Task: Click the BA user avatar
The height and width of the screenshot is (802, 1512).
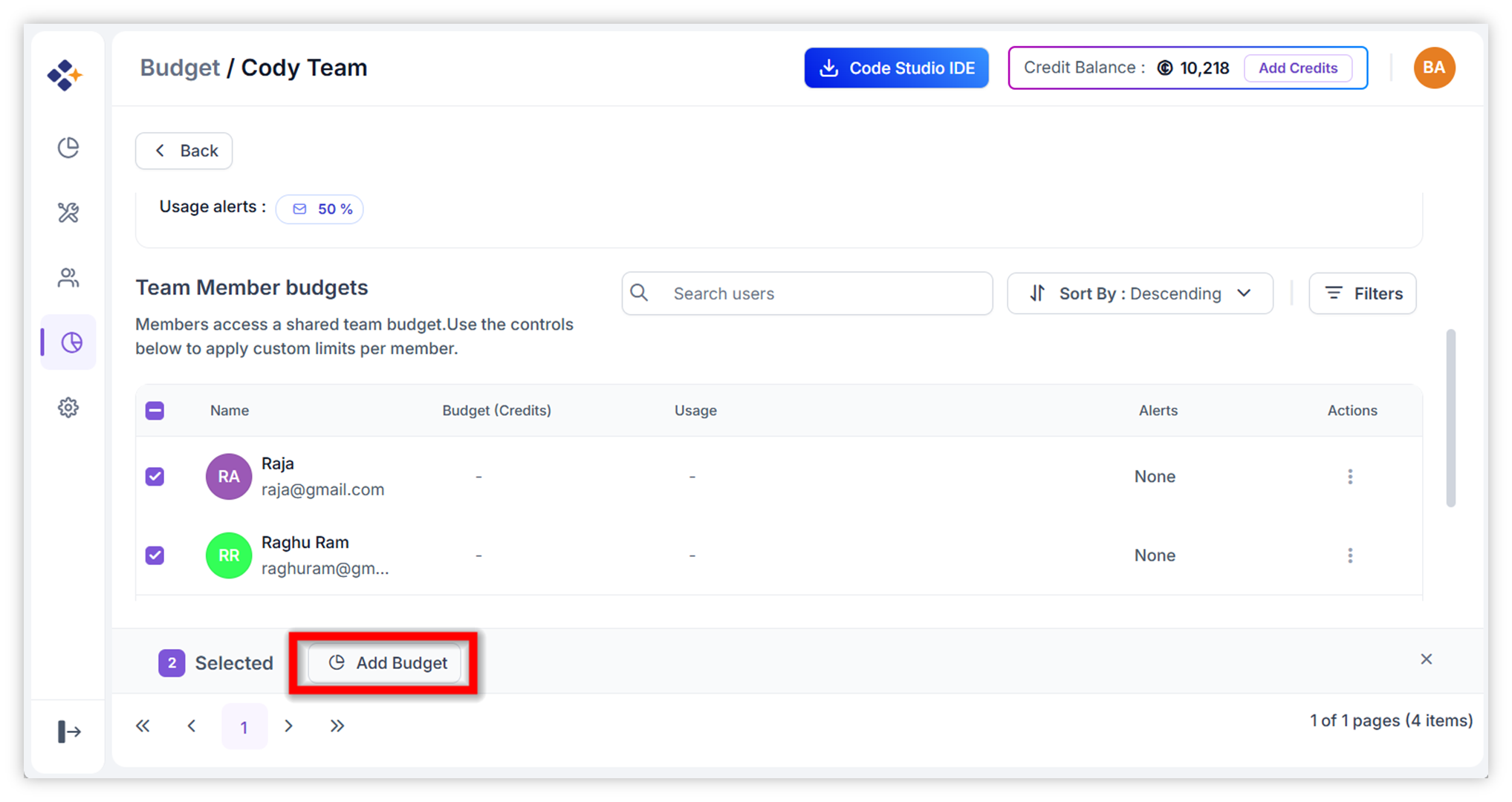Action: 1434,68
